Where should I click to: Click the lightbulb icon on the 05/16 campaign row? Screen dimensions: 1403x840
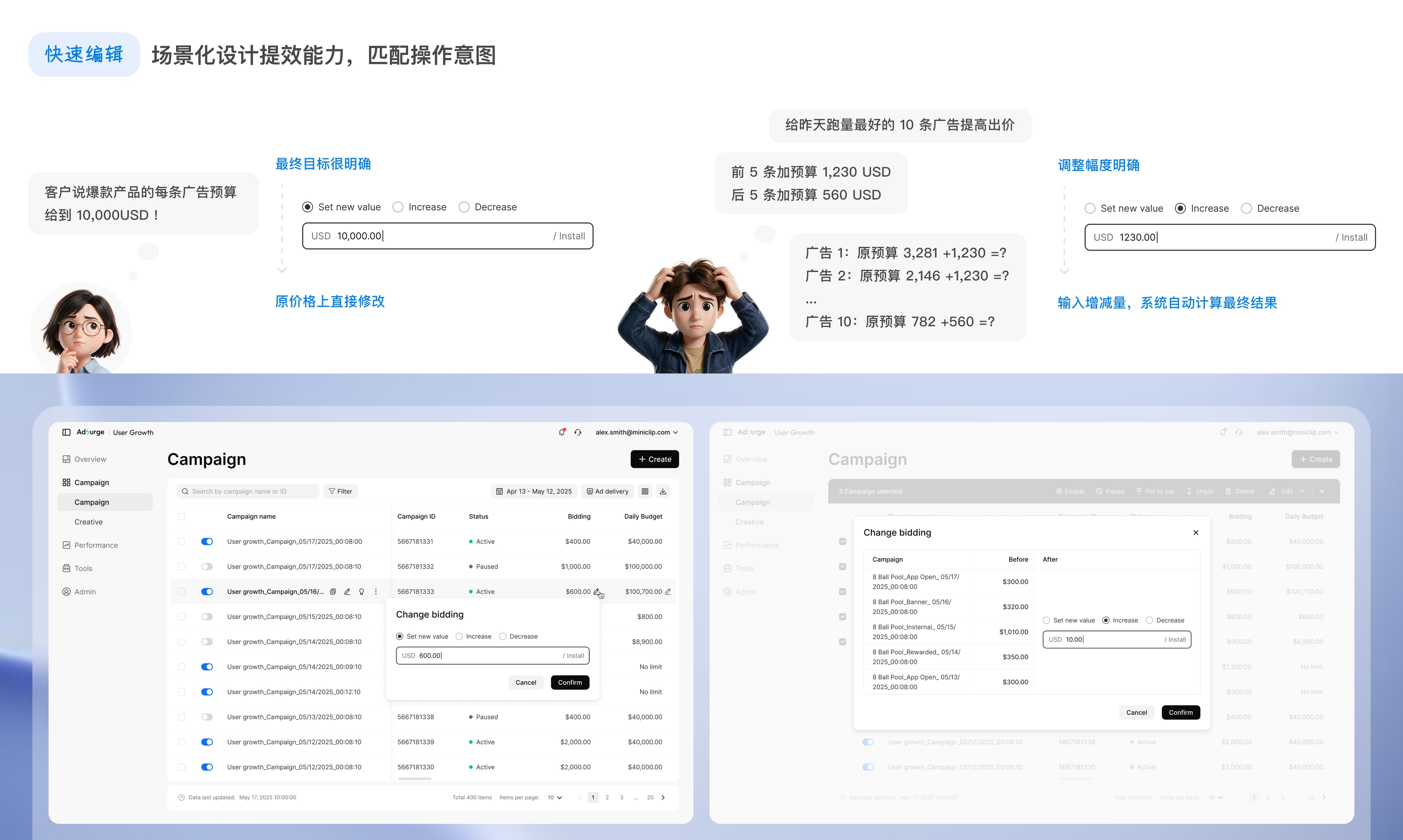point(361,592)
